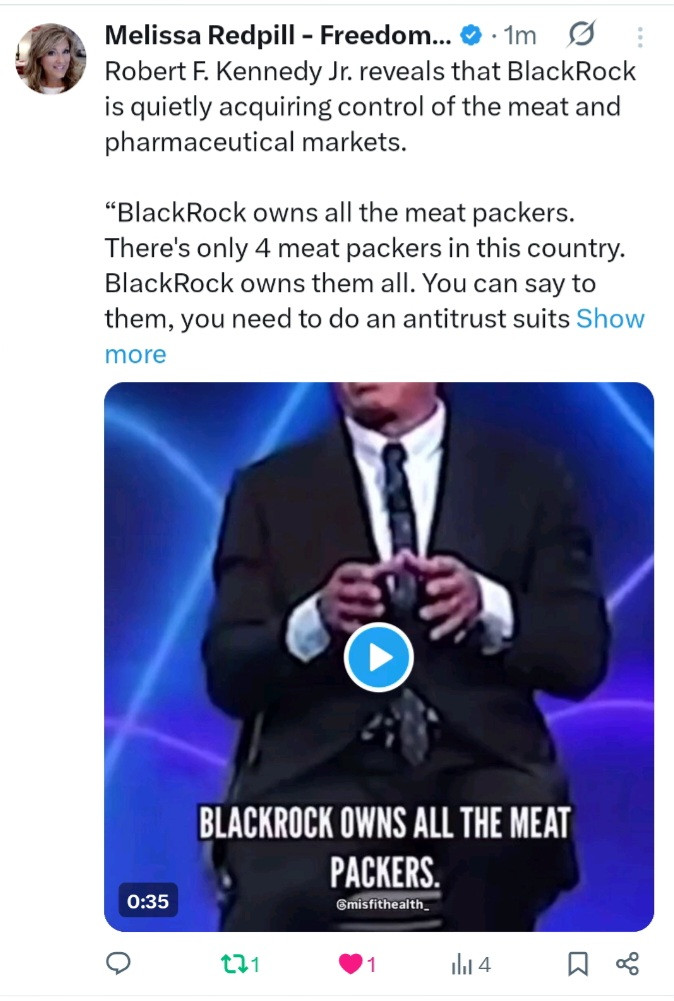Image resolution: width=674 pixels, height=1001 pixels.
Task: Click the view count number 4
Action: point(484,964)
